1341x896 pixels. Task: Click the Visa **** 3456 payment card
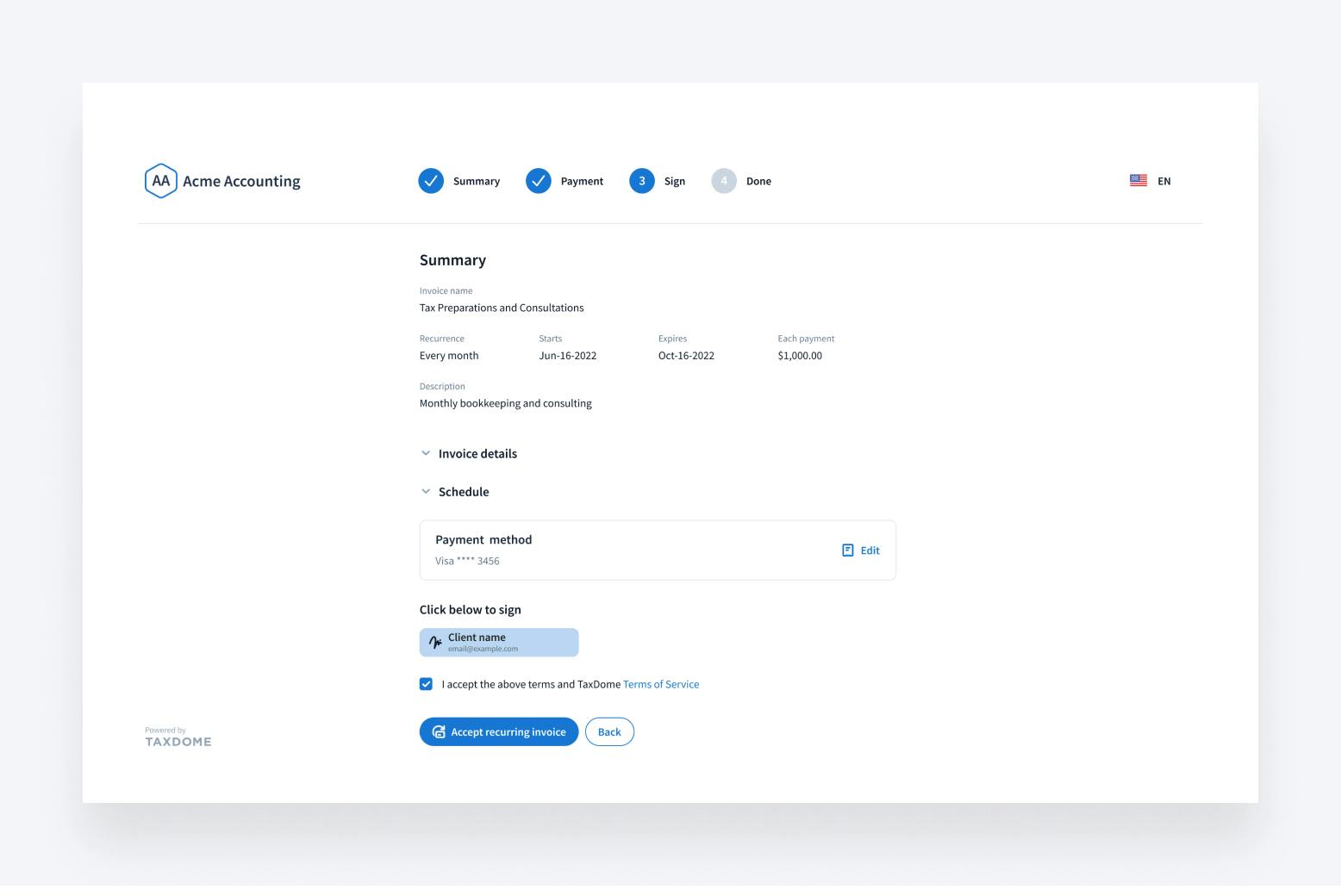[x=467, y=561]
